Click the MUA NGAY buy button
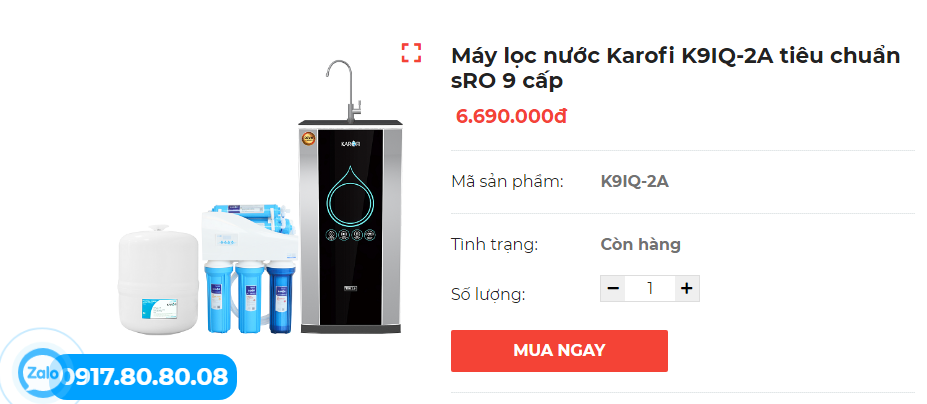927x404 pixels. tap(559, 351)
